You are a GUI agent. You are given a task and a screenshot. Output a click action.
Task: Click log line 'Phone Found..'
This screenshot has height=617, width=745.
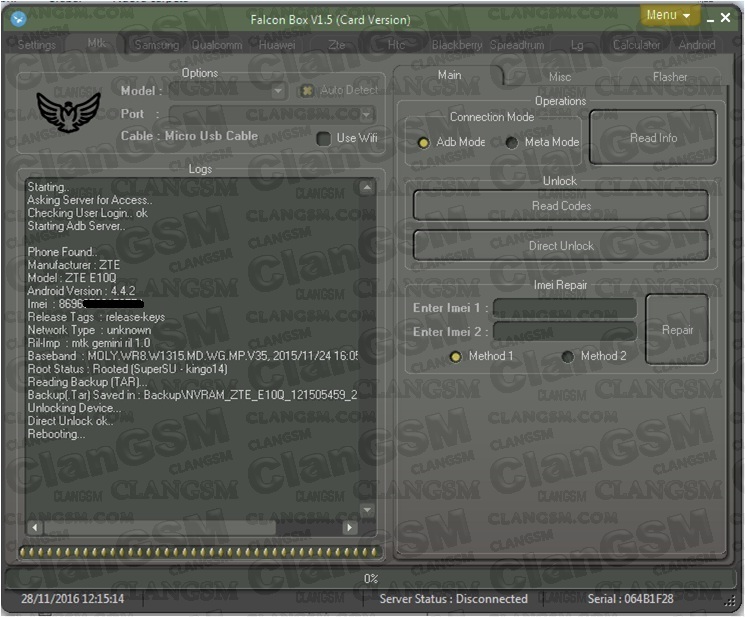62,252
